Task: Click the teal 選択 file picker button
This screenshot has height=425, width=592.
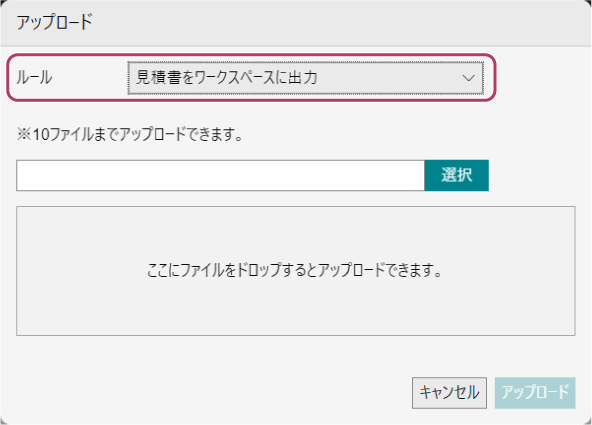Action: pos(456,176)
